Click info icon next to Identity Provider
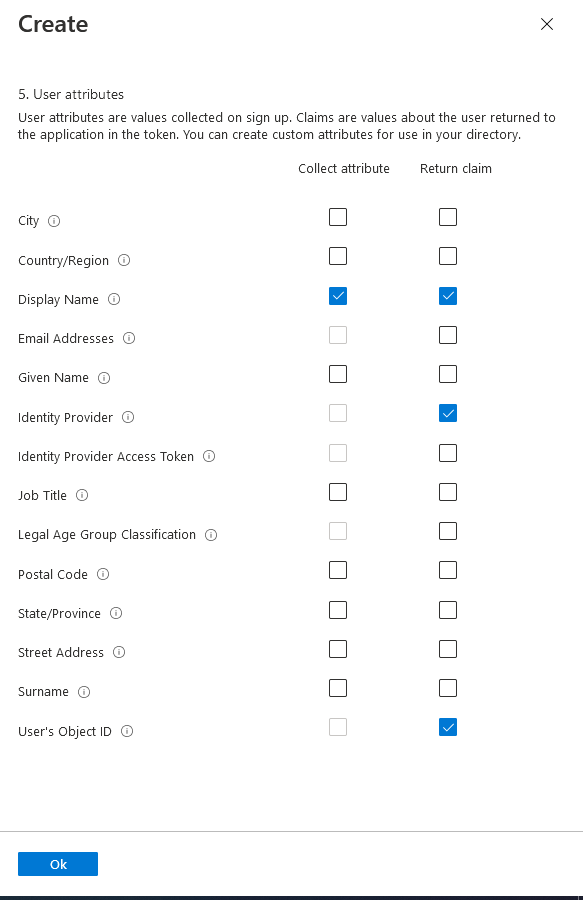This screenshot has height=900, width=583. tap(128, 417)
